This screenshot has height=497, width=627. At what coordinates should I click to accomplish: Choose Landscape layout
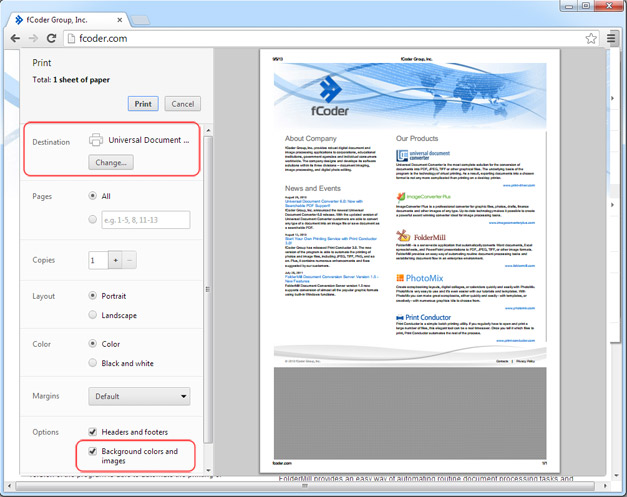click(x=92, y=315)
